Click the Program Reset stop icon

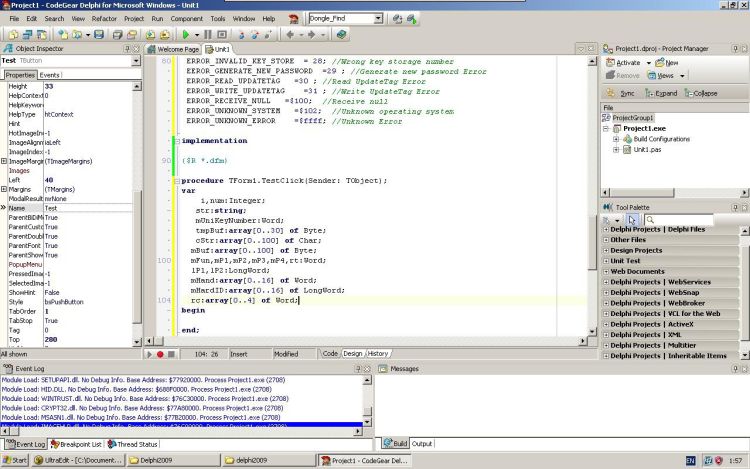coord(222,34)
